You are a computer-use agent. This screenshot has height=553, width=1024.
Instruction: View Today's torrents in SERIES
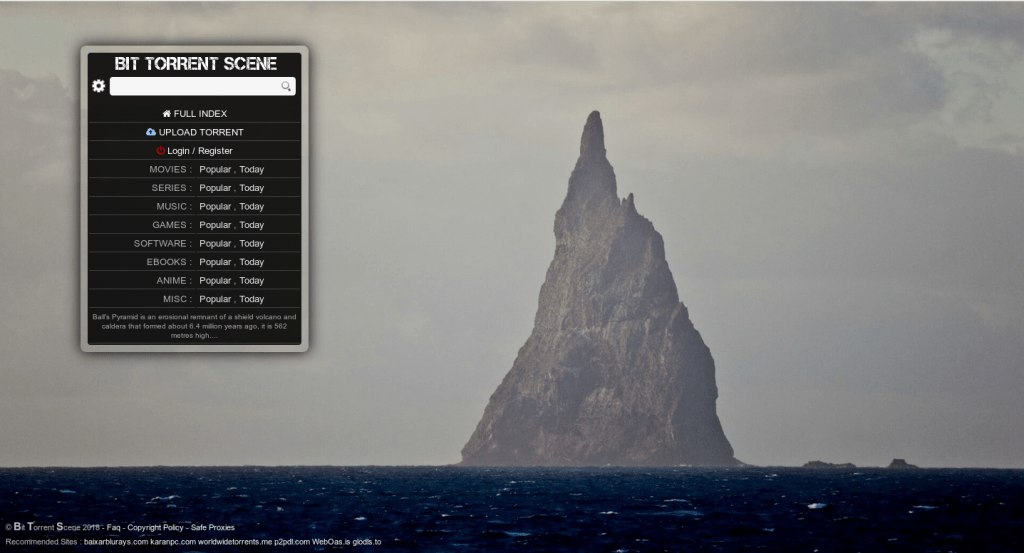click(252, 188)
